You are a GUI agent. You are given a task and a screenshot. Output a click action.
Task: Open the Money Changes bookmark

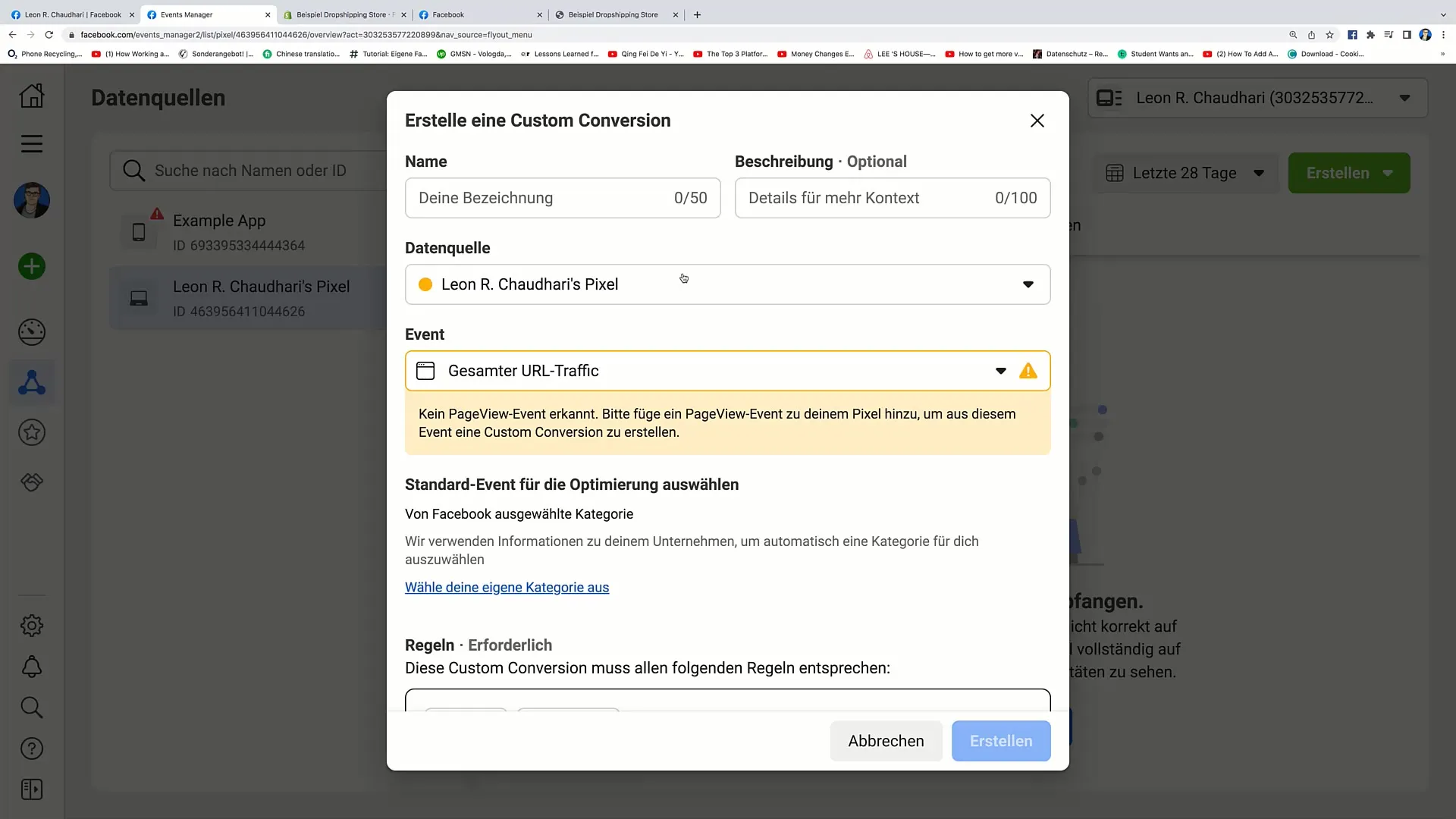pos(816,54)
